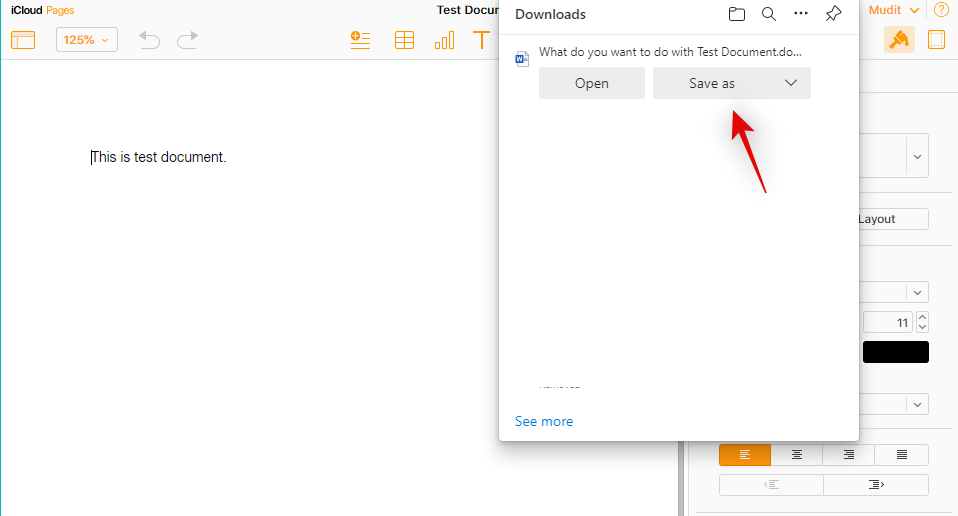Toggle the Format paintbrush panel
The image size is (958, 516).
pos(899,40)
